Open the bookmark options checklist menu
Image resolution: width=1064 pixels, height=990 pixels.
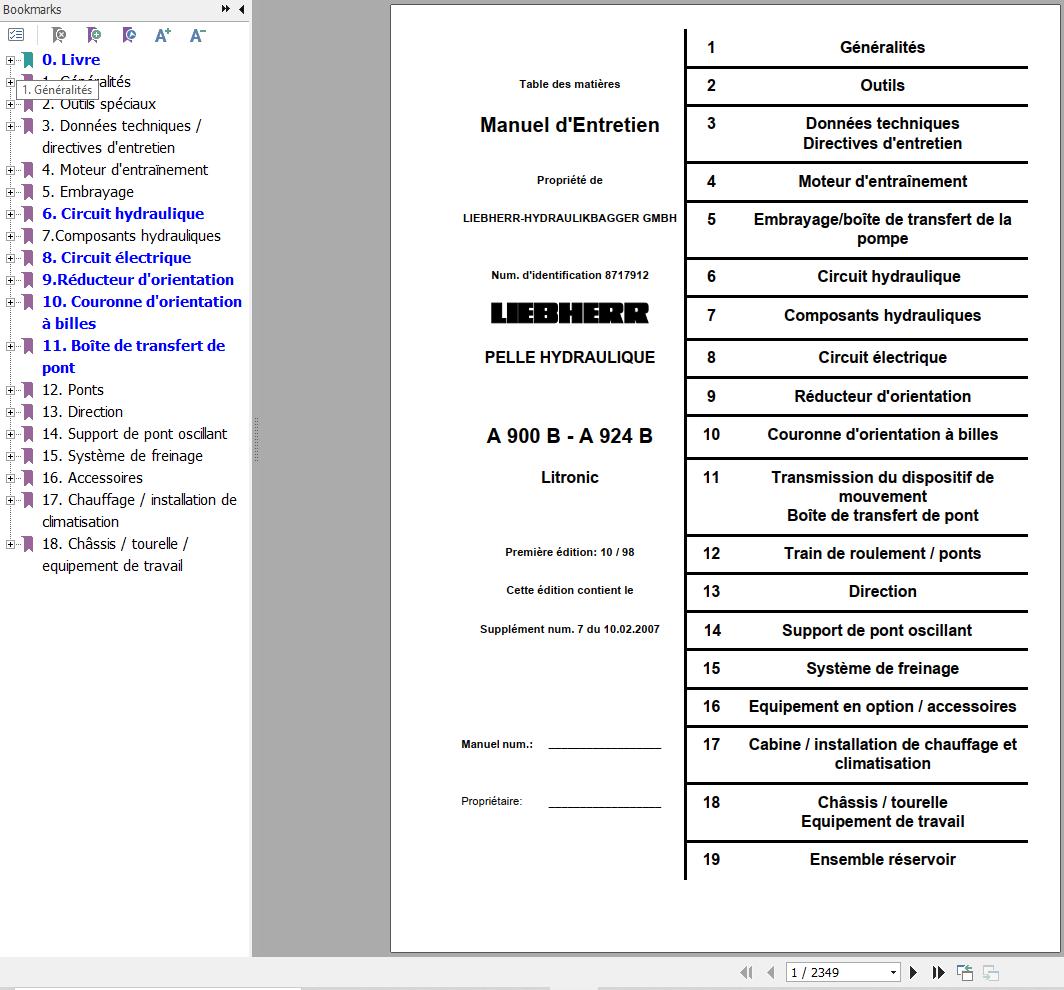pos(16,35)
